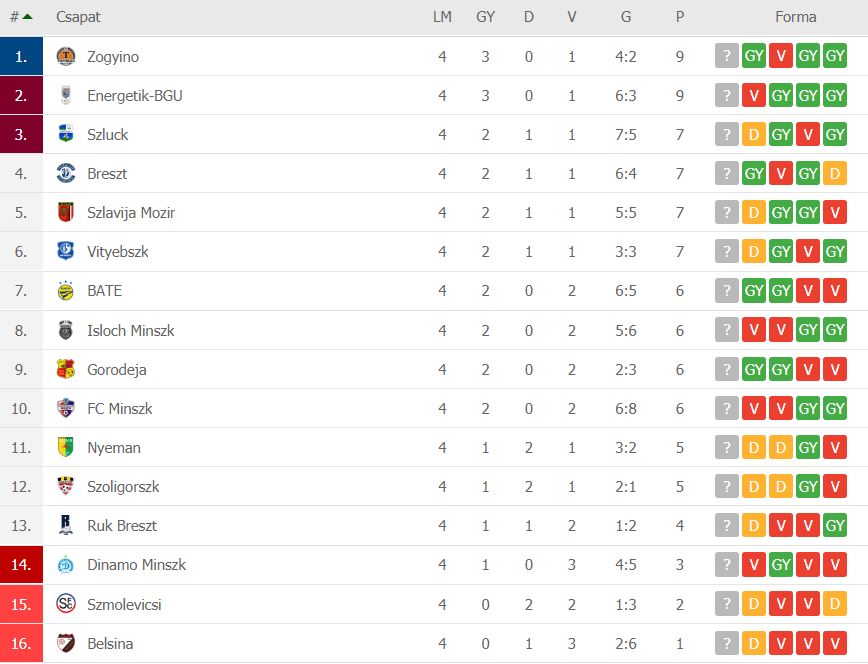Click the Gorodeja team badge
Image resolution: width=868 pixels, height=664 pixels.
click(x=66, y=369)
